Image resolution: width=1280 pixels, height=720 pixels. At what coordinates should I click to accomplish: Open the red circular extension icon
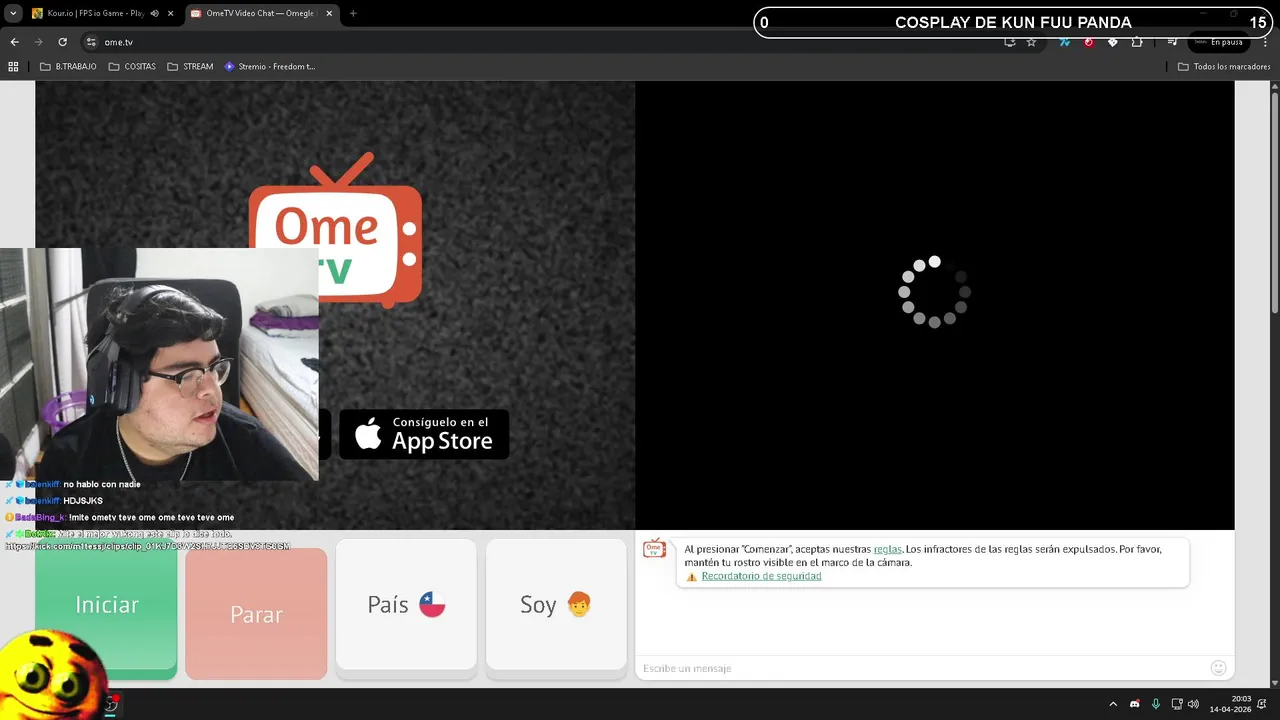pos(1088,42)
